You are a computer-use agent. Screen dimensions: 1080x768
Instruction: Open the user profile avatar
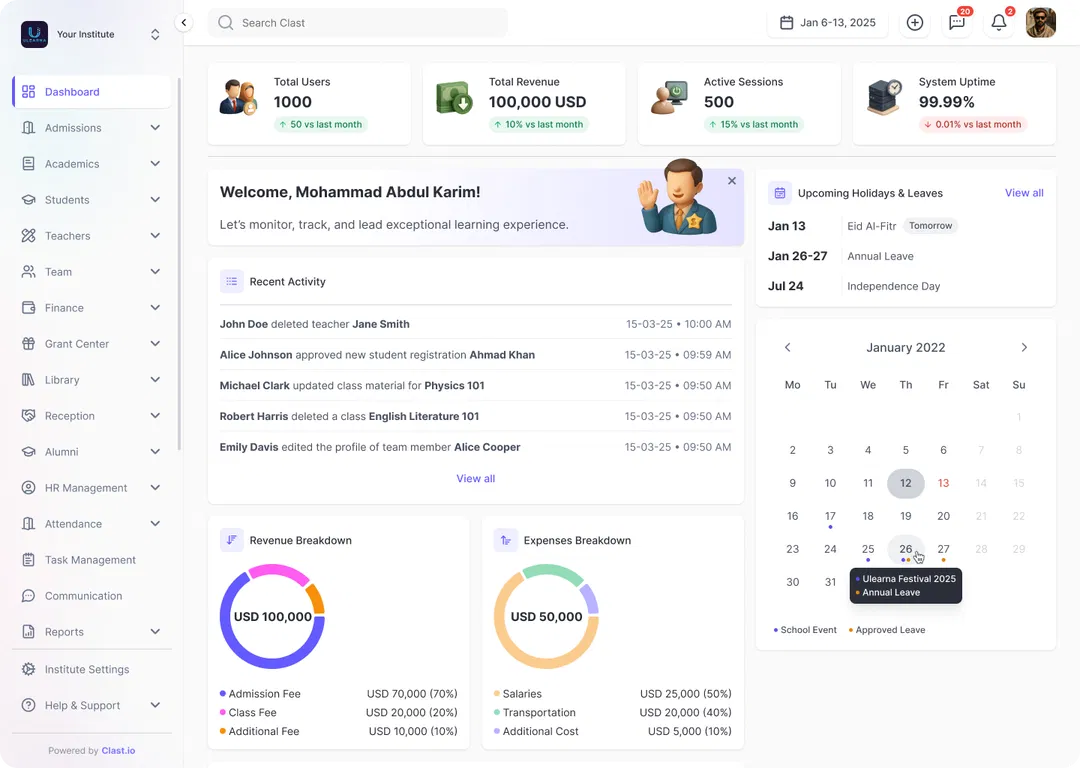tap(1041, 23)
